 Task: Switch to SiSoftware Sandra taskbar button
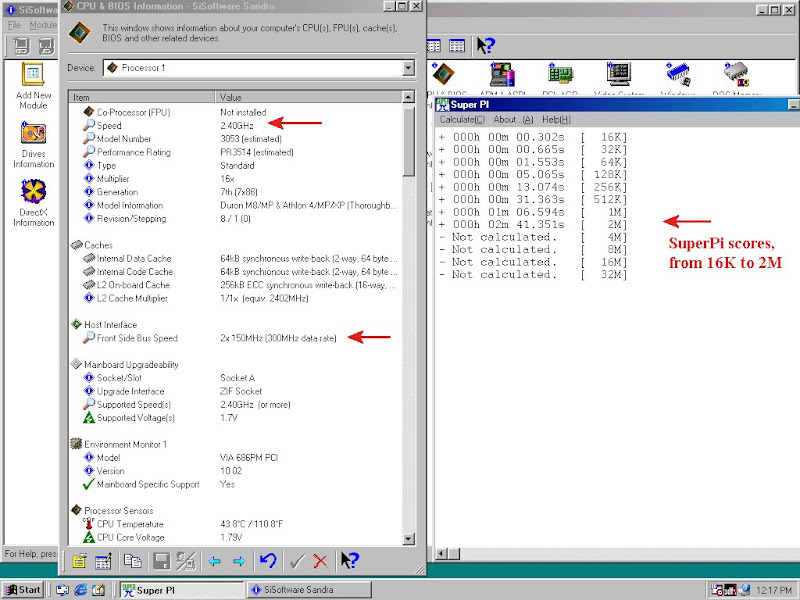[310, 590]
